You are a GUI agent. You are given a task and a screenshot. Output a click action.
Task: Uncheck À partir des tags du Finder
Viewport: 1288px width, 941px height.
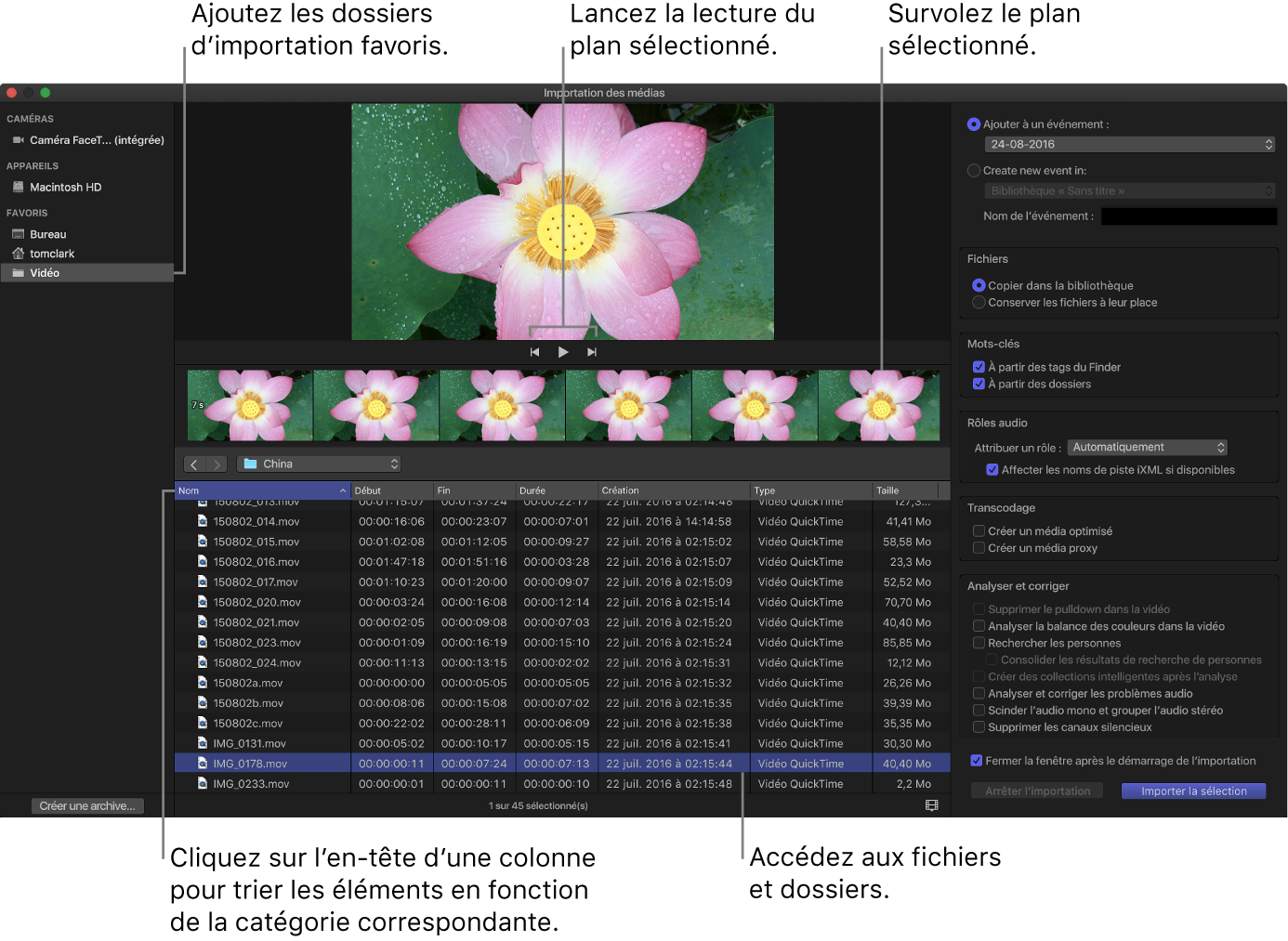979,366
